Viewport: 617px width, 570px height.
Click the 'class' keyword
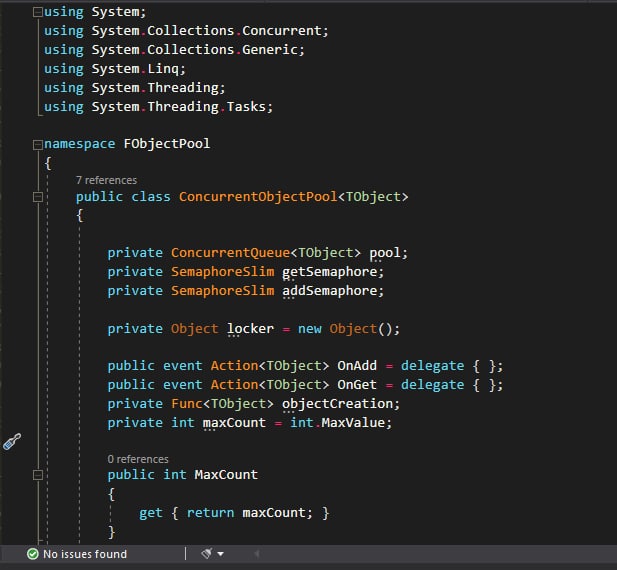[x=151, y=196]
